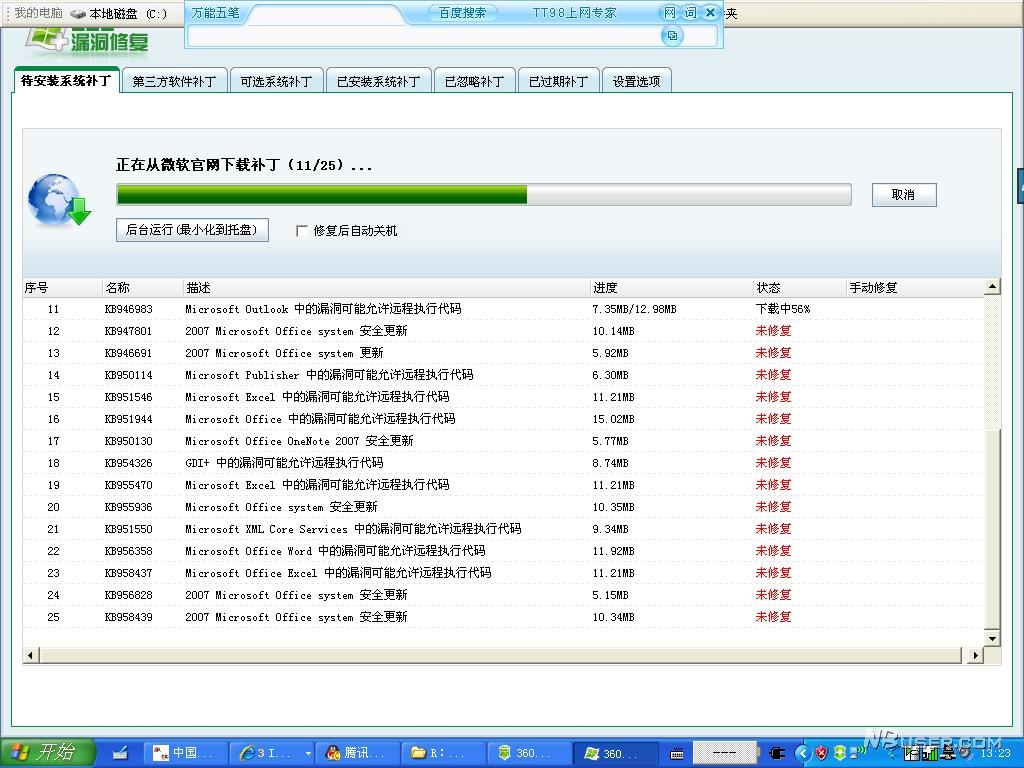Image resolution: width=1024 pixels, height=768 pixels.
Task: Click the 词 button in the input bar
Action: click(x=690, y=12)
